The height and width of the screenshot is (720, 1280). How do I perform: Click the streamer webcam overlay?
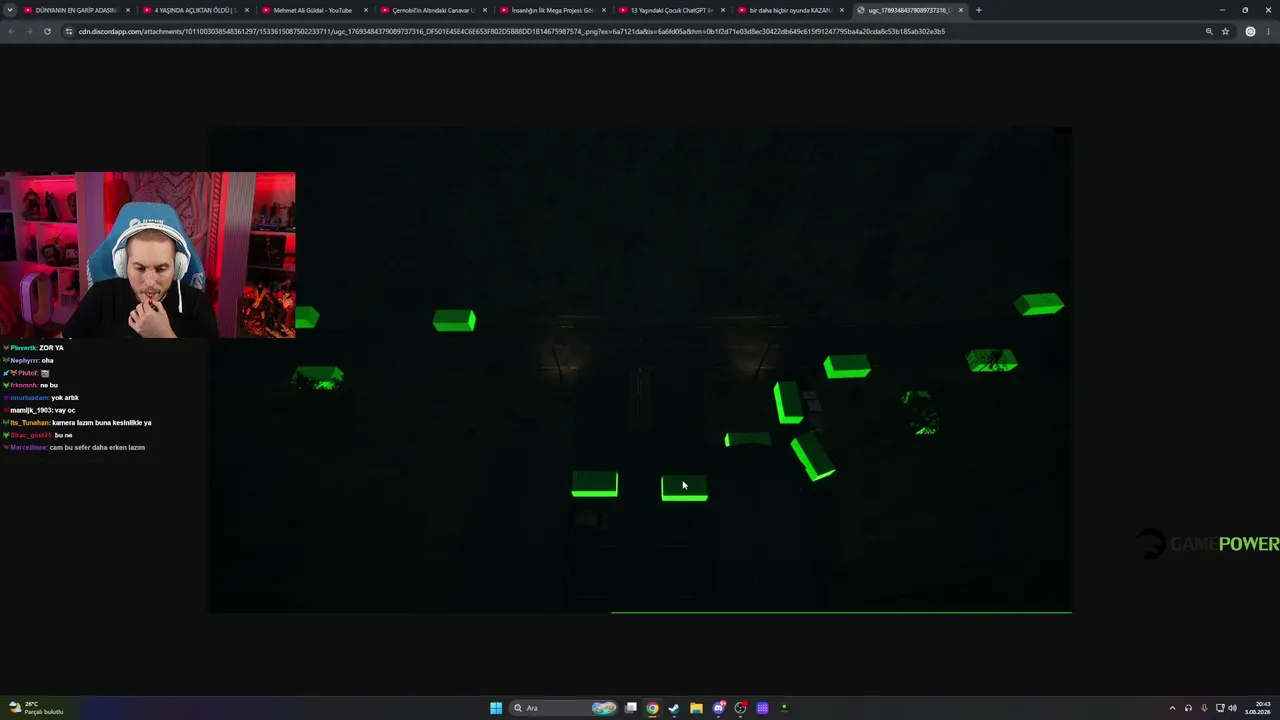(x=148, y=255)
